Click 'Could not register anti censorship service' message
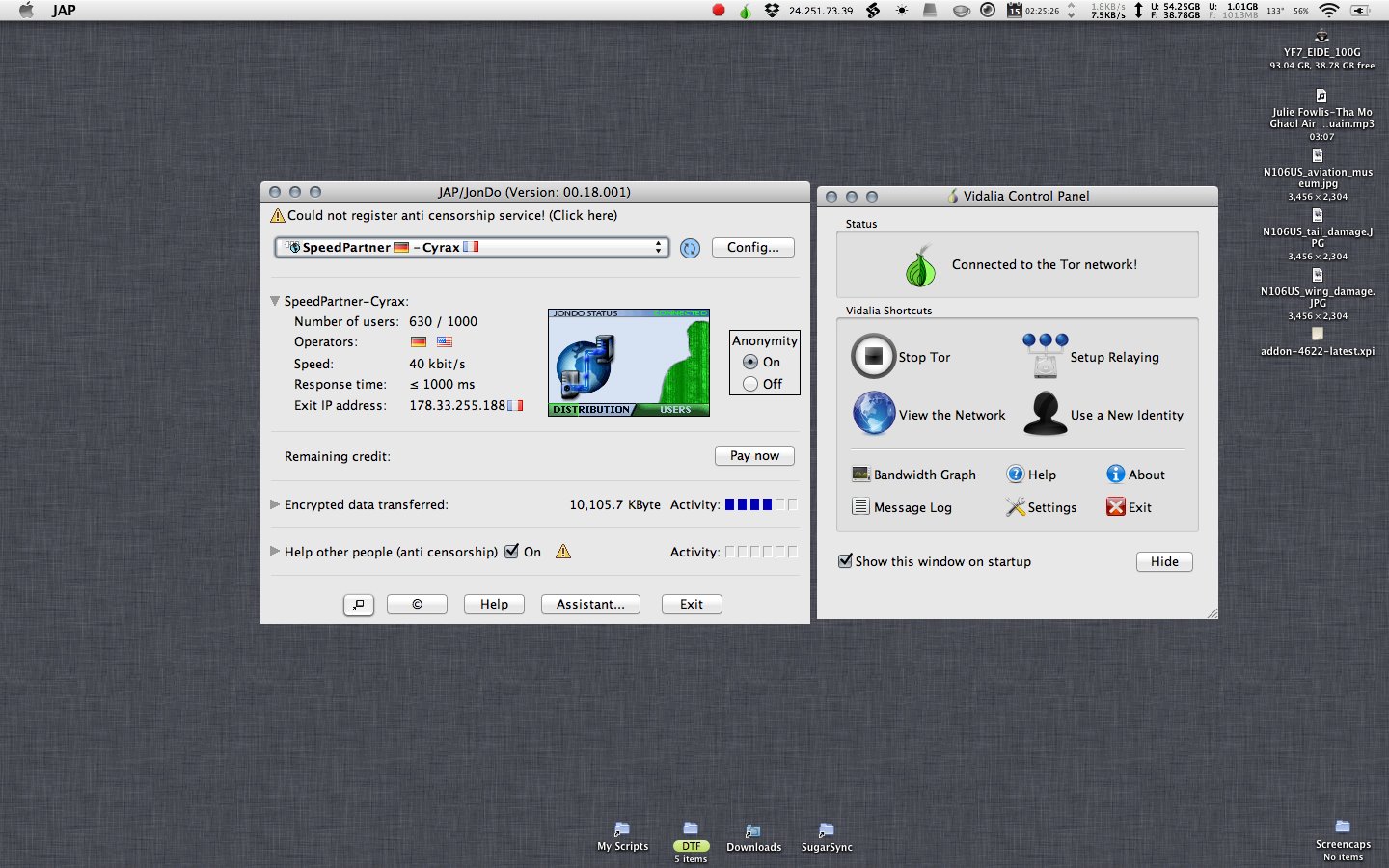This screenshot has width=1389, height=868. point(452,216)
